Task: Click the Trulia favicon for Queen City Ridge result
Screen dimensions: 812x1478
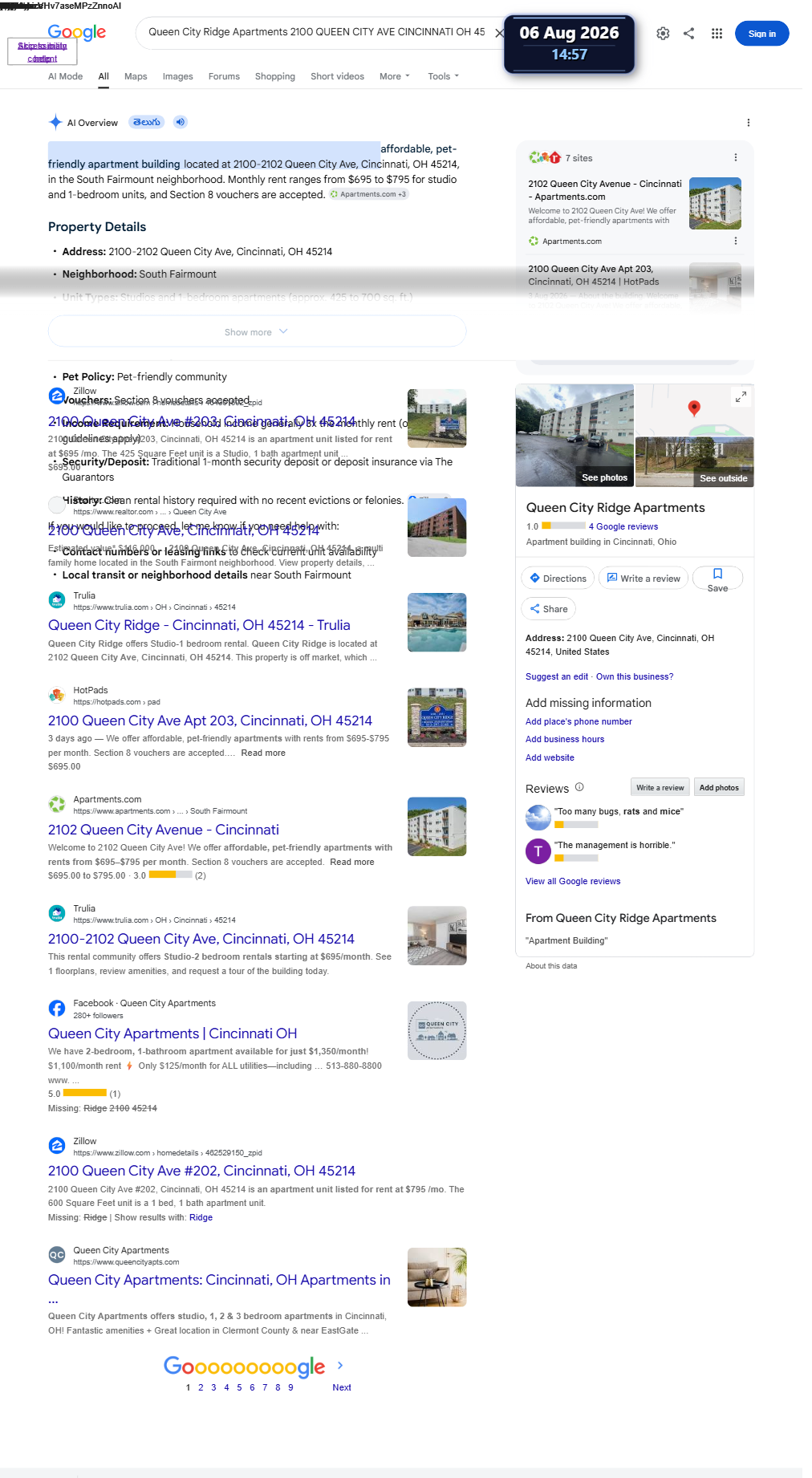Action: coord(57,600)
